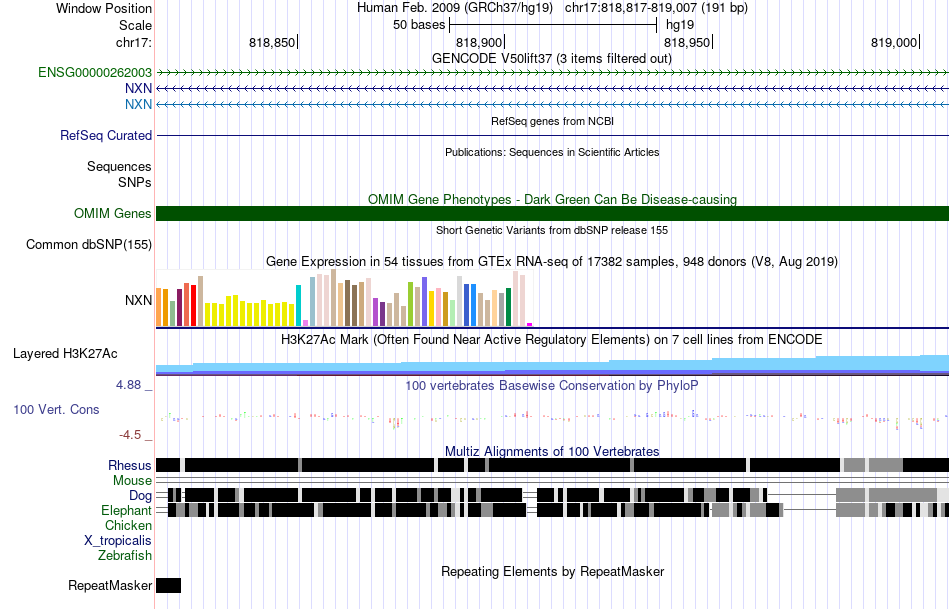950x609 pixels.
Task: Click the Chicken alignment label
Action: (128, 525)
